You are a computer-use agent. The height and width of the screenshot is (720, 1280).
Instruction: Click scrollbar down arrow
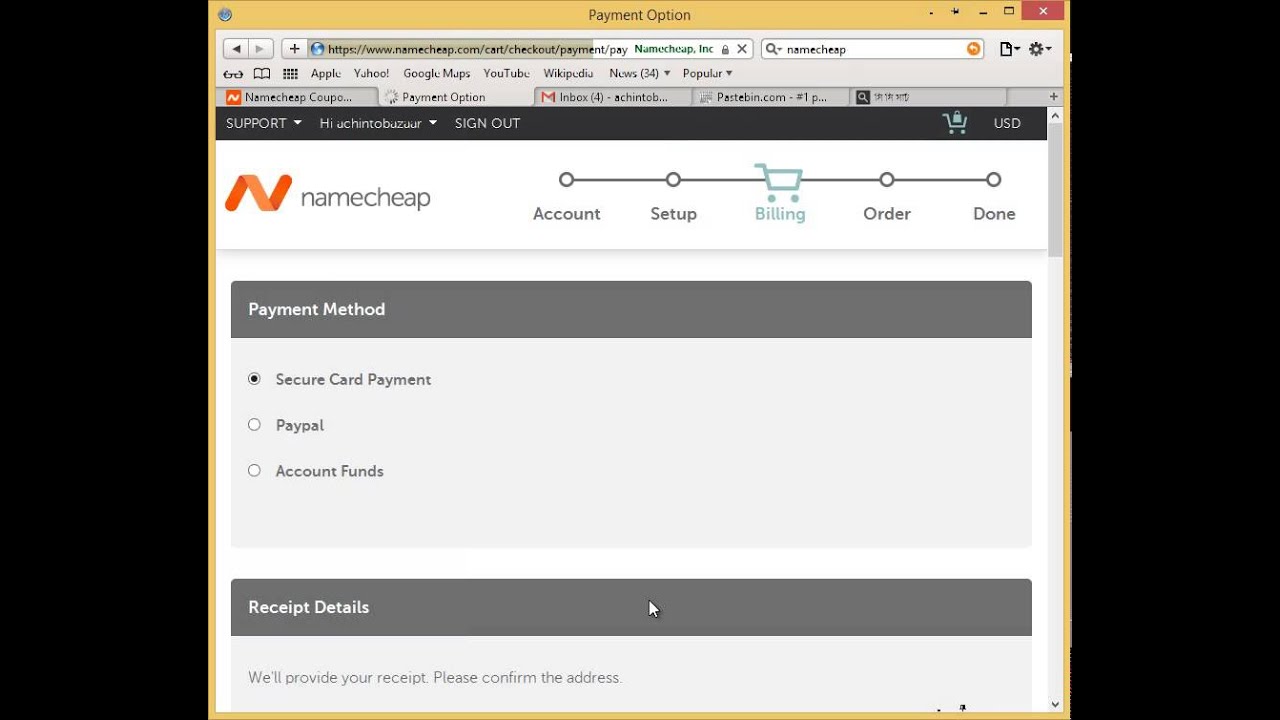coord(1055,704)
